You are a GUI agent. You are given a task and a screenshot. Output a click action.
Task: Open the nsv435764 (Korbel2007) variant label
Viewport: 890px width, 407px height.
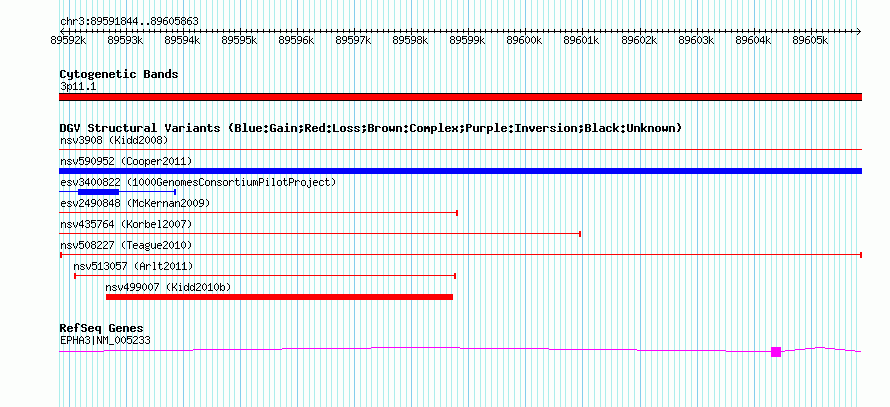[x=126, y=224]
